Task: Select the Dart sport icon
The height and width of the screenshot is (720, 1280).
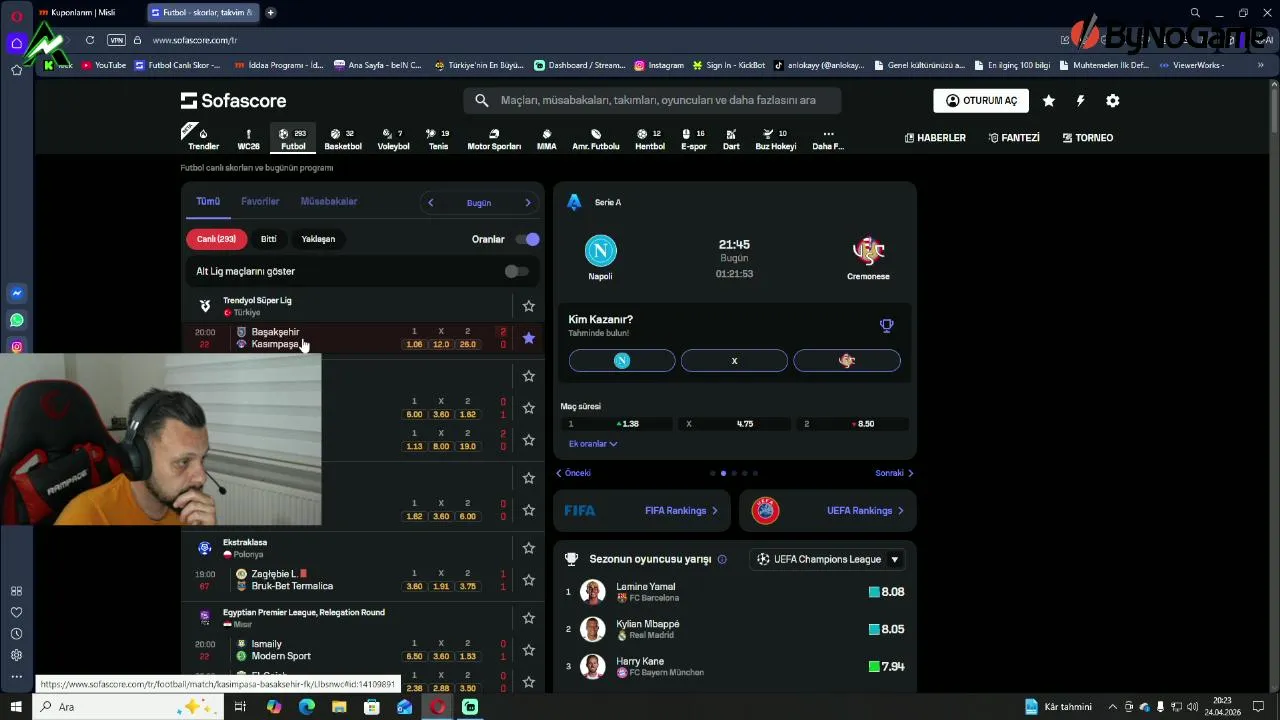Action: (731, 139)
